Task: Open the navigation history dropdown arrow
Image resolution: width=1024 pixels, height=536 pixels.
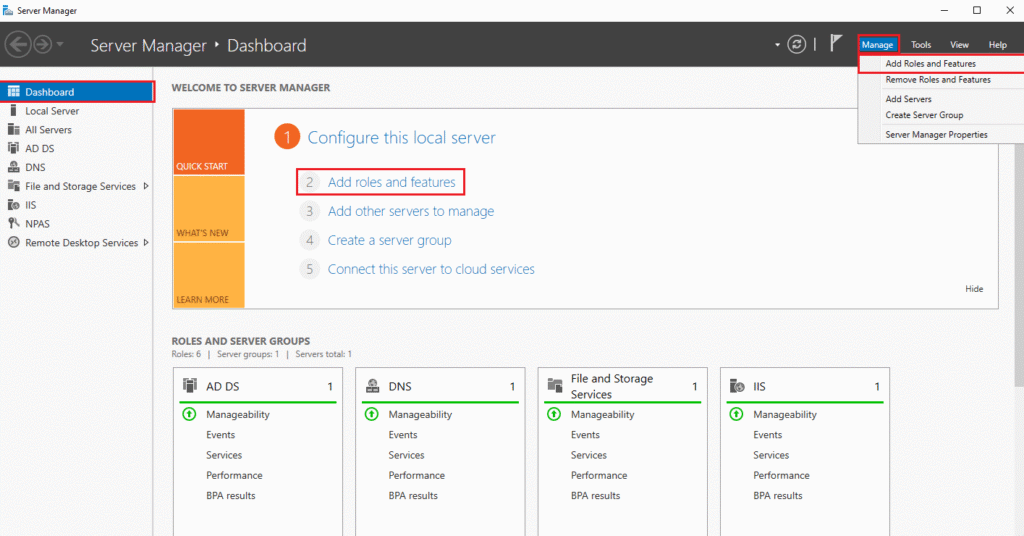Action: pyautogui.click(x=60, y=44)
